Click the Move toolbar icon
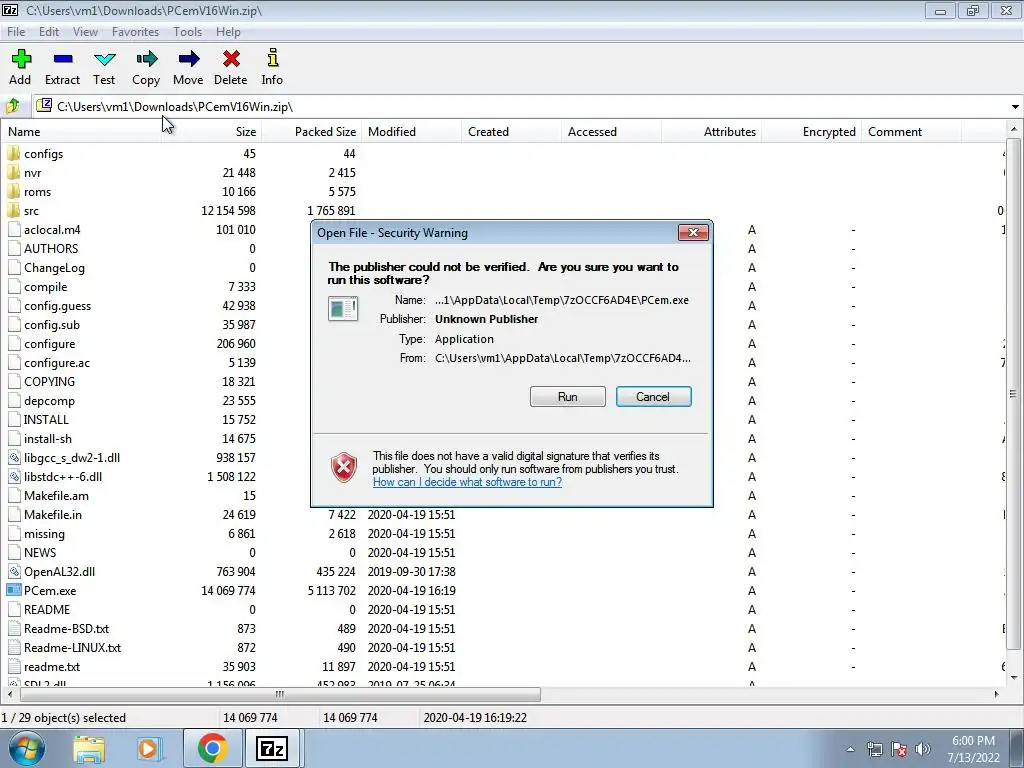 pos(188,67)
